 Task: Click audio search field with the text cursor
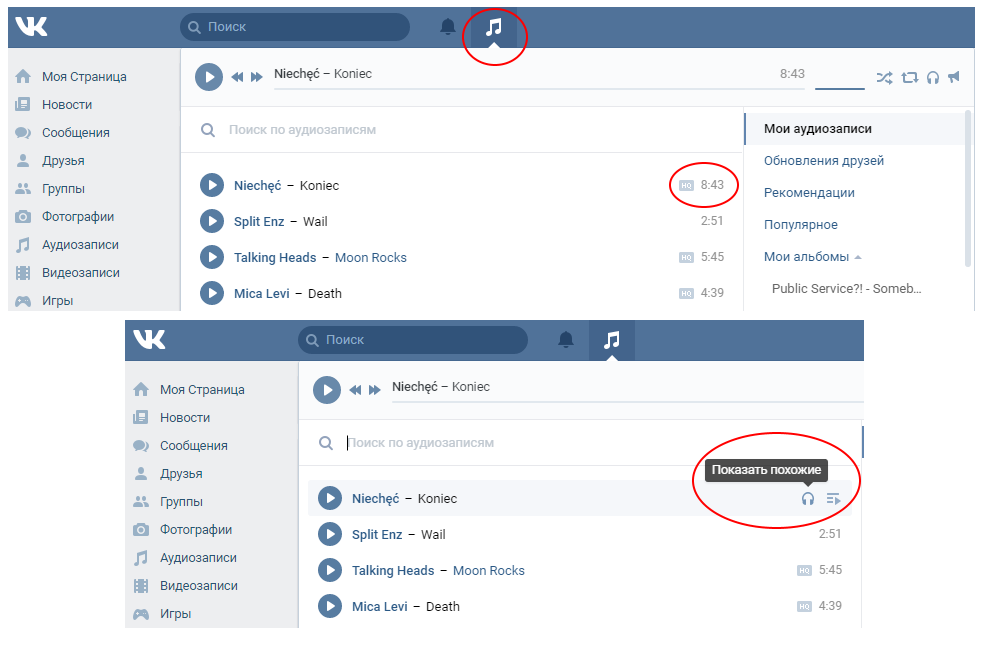(500, 443)
